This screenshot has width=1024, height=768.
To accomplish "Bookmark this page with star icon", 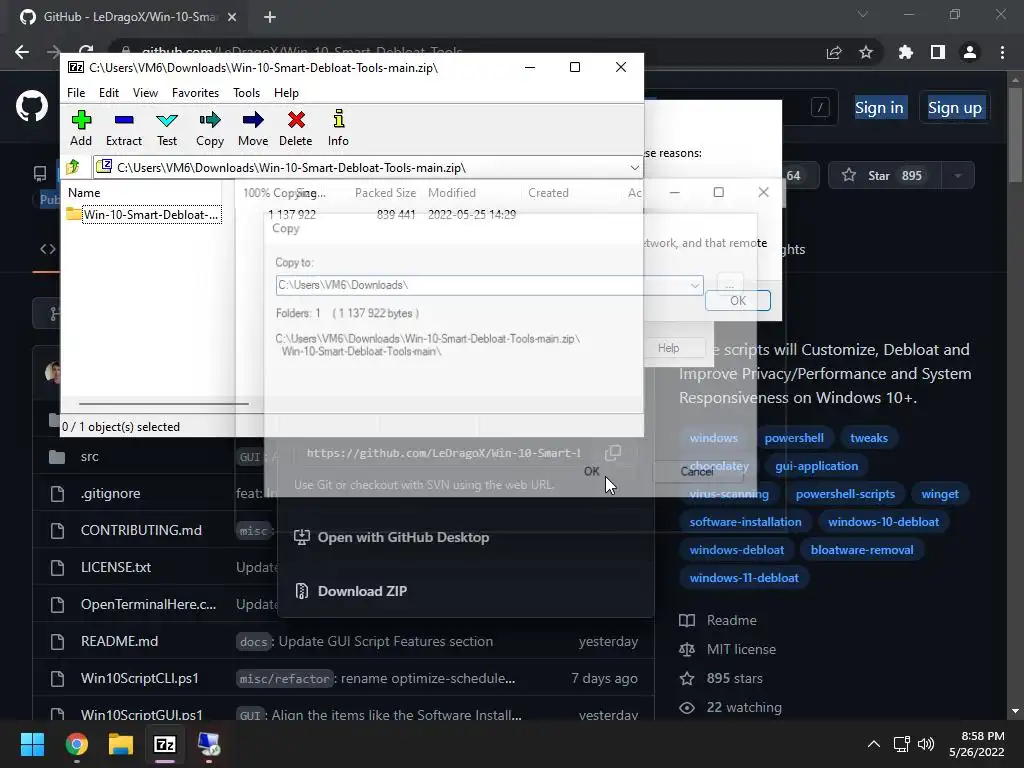I will [866, 52].
